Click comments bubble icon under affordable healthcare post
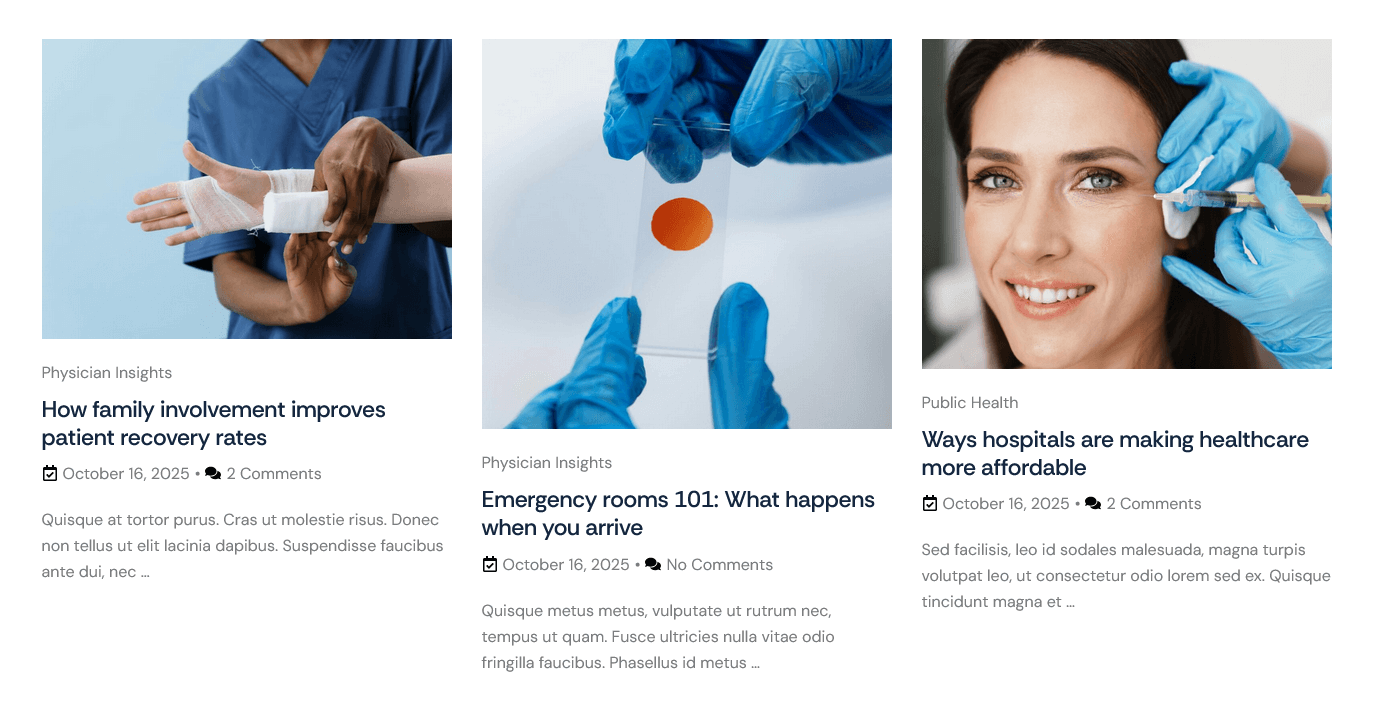The width and height of the screenshot is (1377, 706). (1093, 504)
